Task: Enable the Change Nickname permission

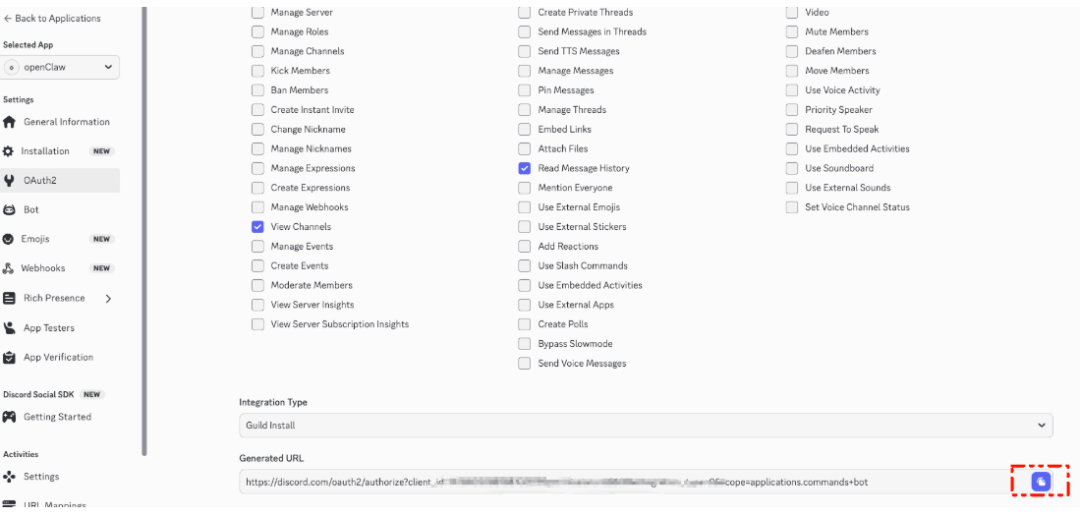Action: (258, 129)
